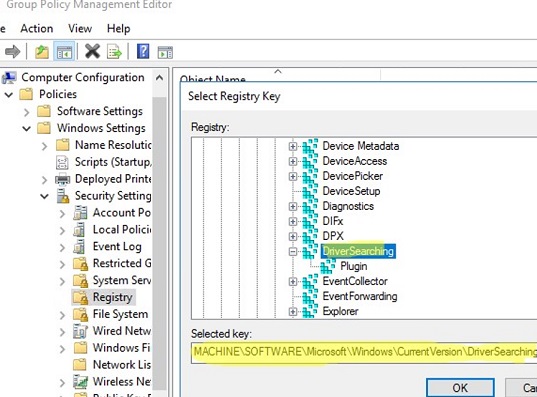Image resolution: width=537 pixels, height=397 pixels.
Task: Click the Forward arrow toolbar icon
Action: [13, 52]
